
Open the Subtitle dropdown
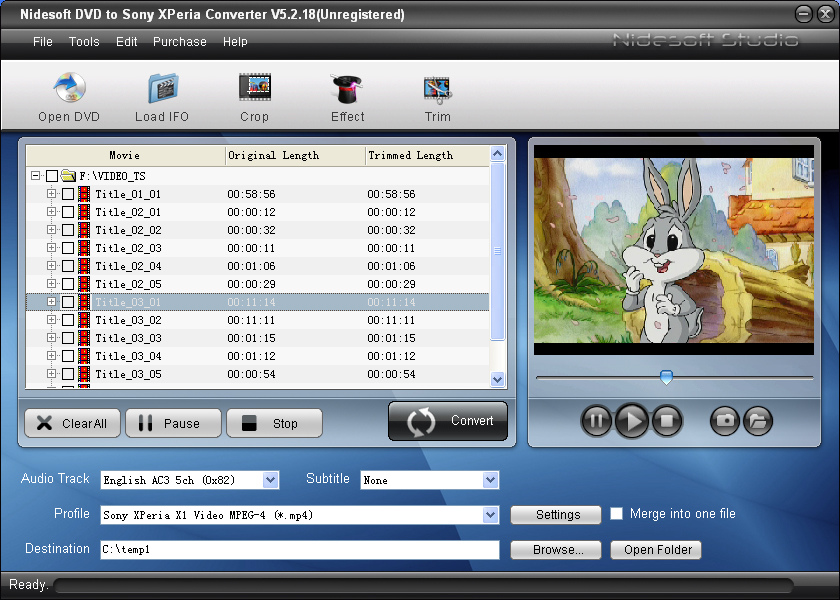[x=490, y=480]
